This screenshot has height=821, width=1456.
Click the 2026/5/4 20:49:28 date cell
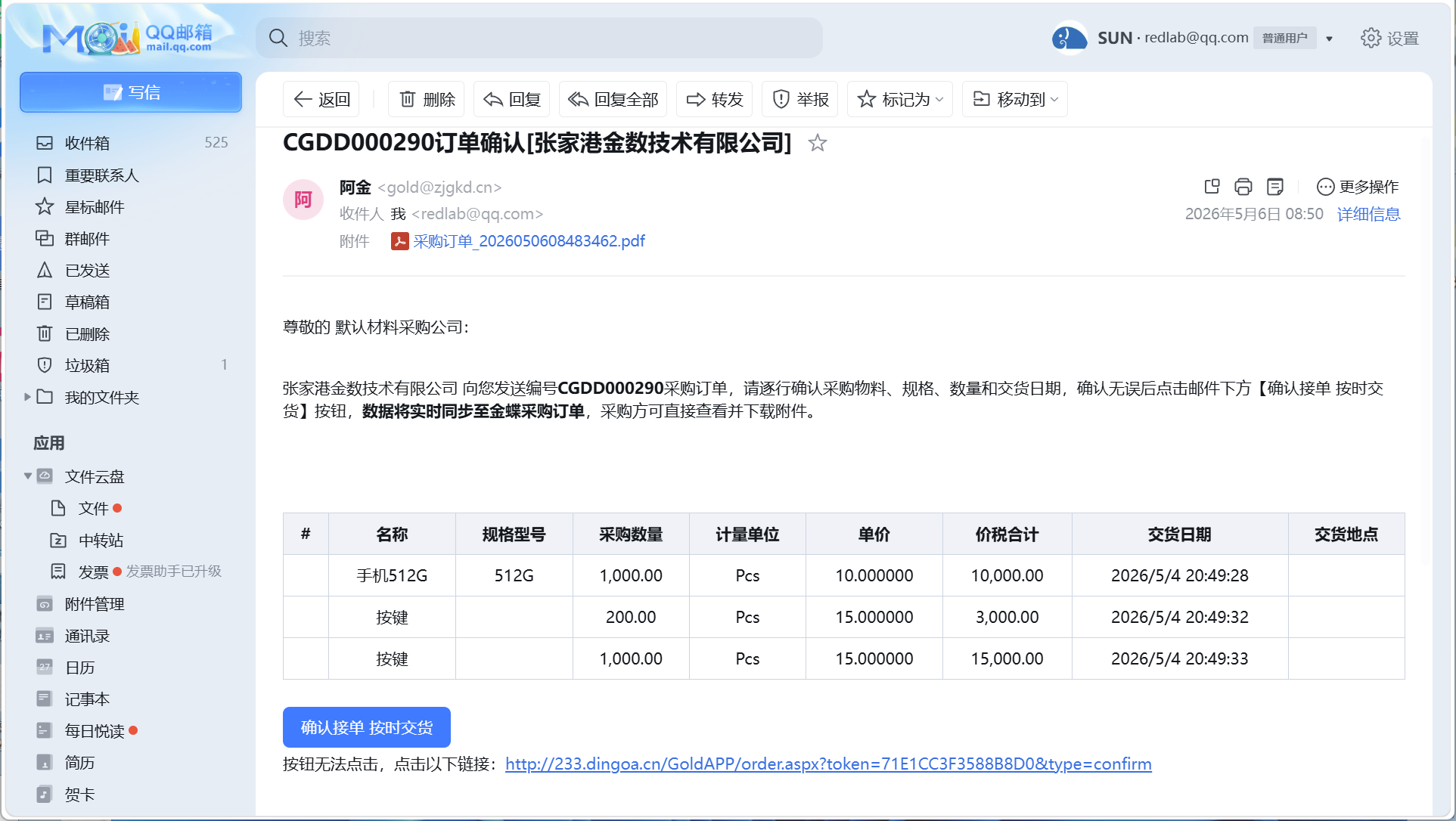[x=1179, y=575]
